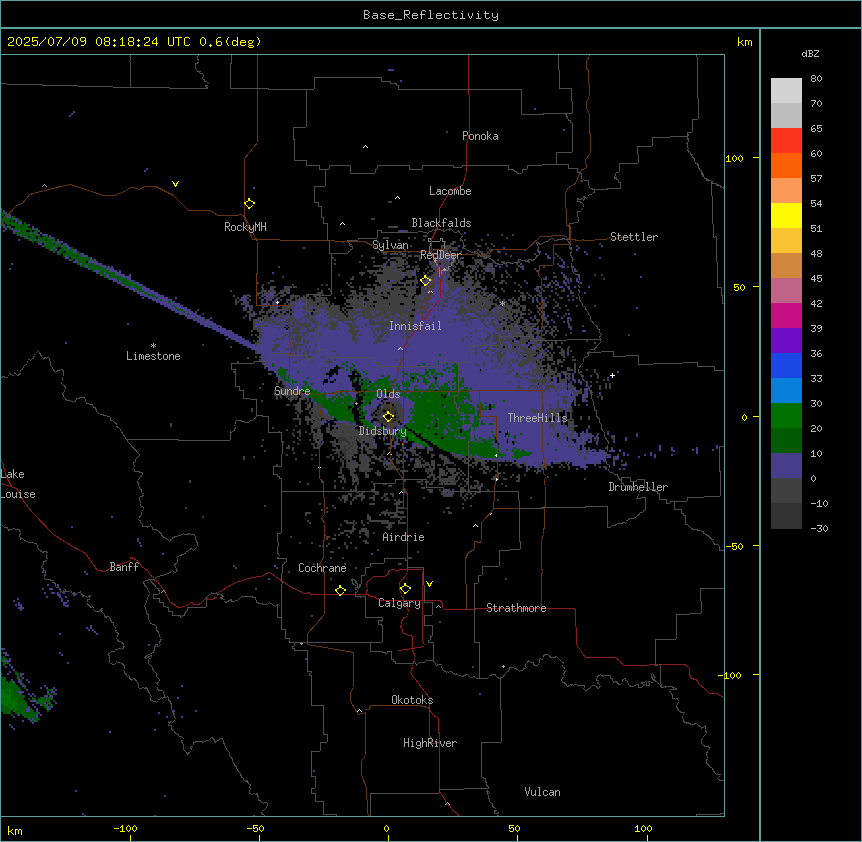Click the Didsbury label
The width and height of the screenshot is (862, 842).
(x=383, y=431)
